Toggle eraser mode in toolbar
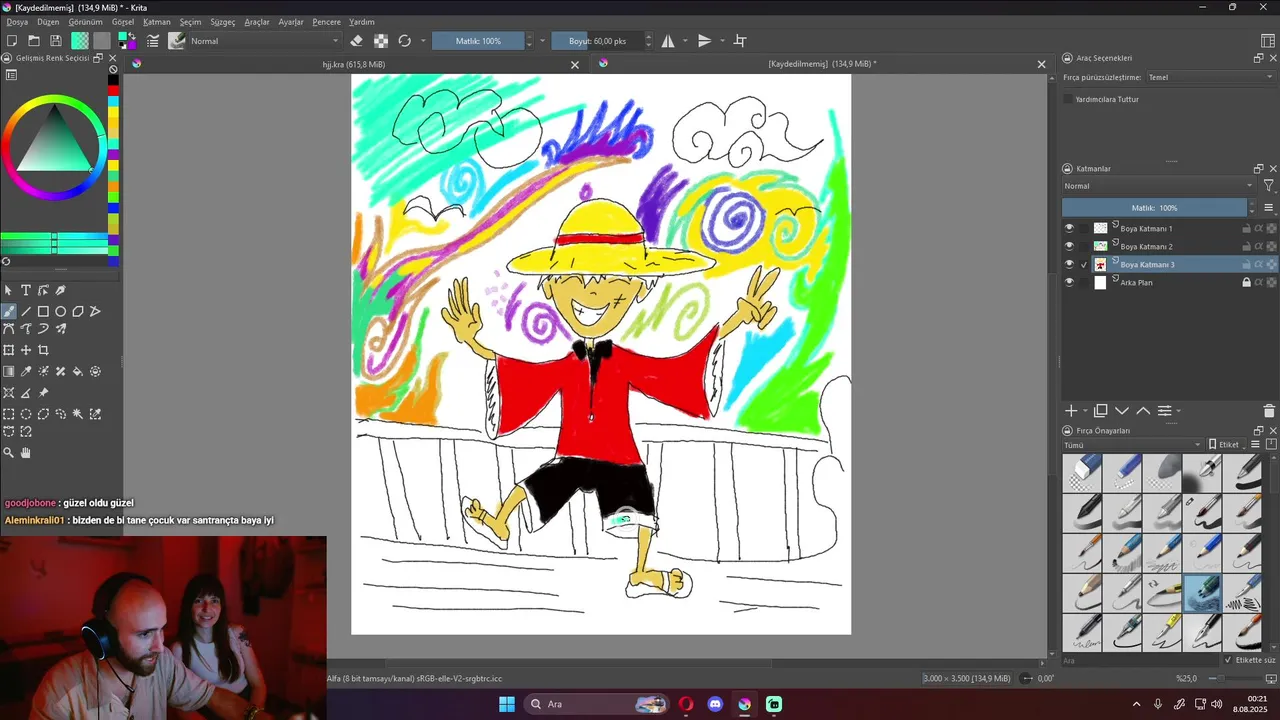 (357, 41)
